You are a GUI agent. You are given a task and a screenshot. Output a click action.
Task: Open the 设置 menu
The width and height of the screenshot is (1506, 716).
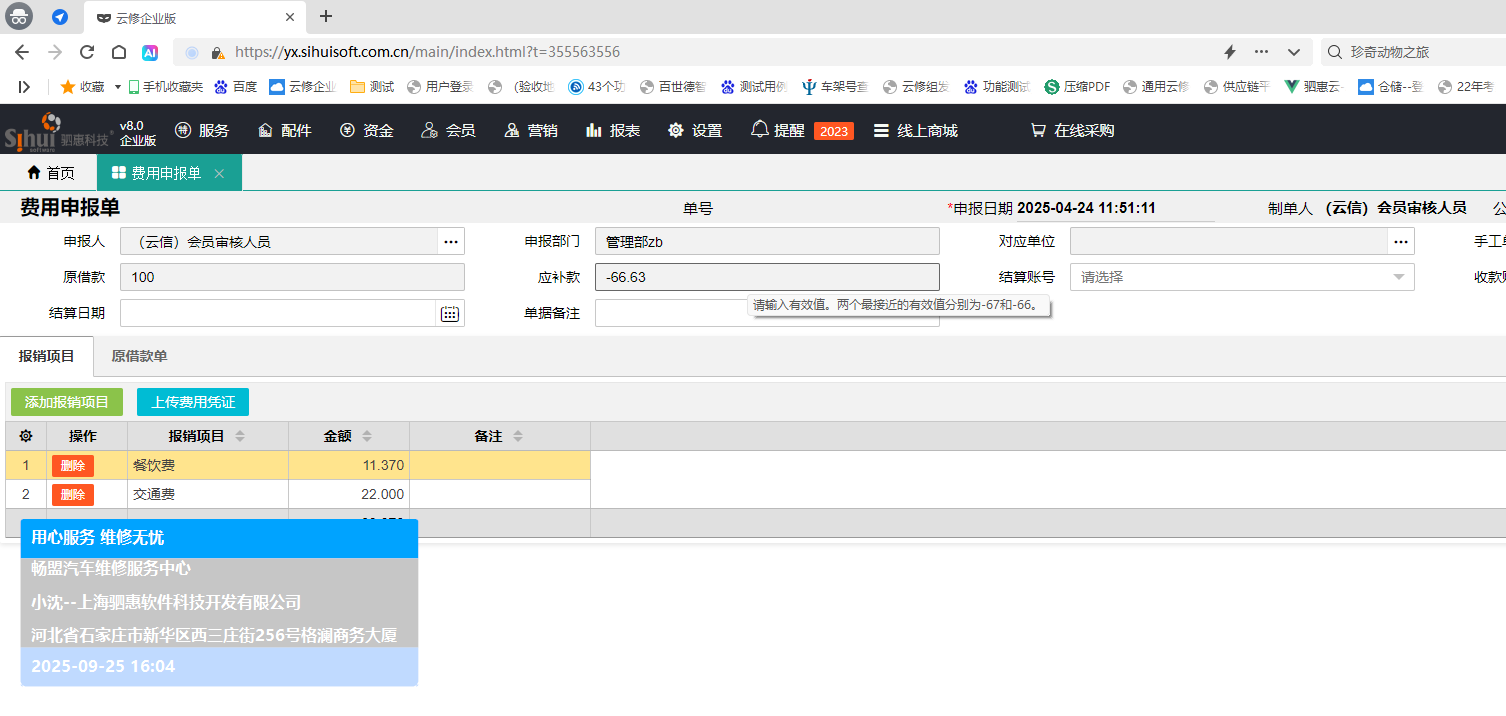pos(695,130)
